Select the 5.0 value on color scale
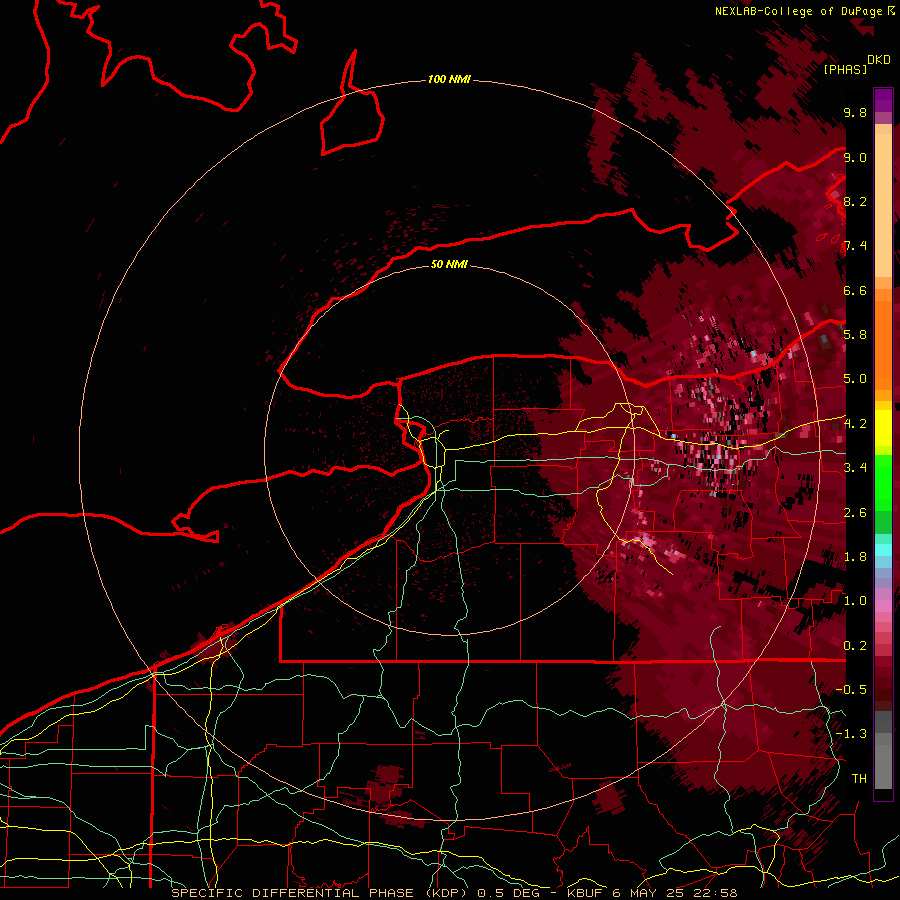 (855, 379)
